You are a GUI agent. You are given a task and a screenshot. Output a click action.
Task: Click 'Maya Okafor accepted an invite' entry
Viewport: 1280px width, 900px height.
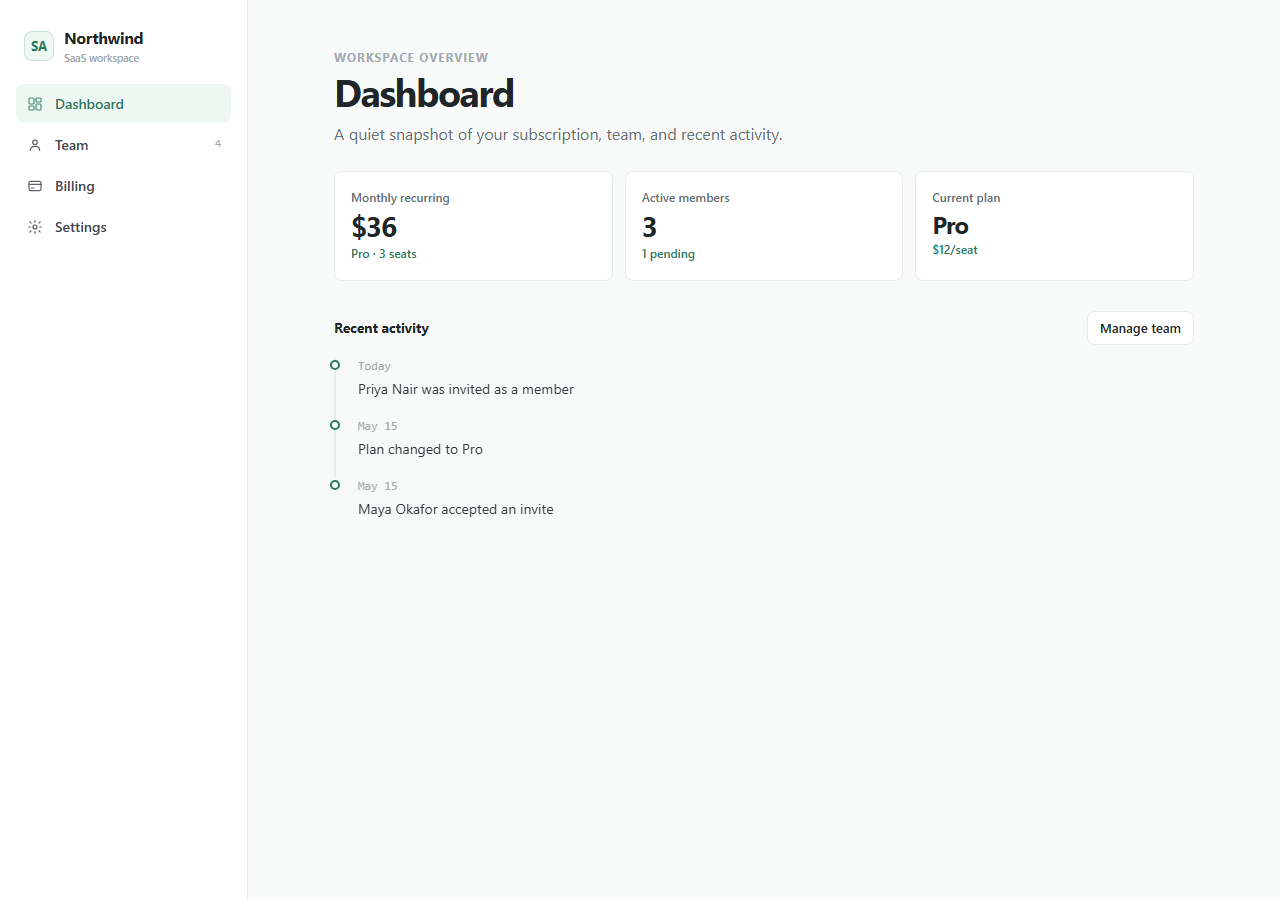click(456, 509)
